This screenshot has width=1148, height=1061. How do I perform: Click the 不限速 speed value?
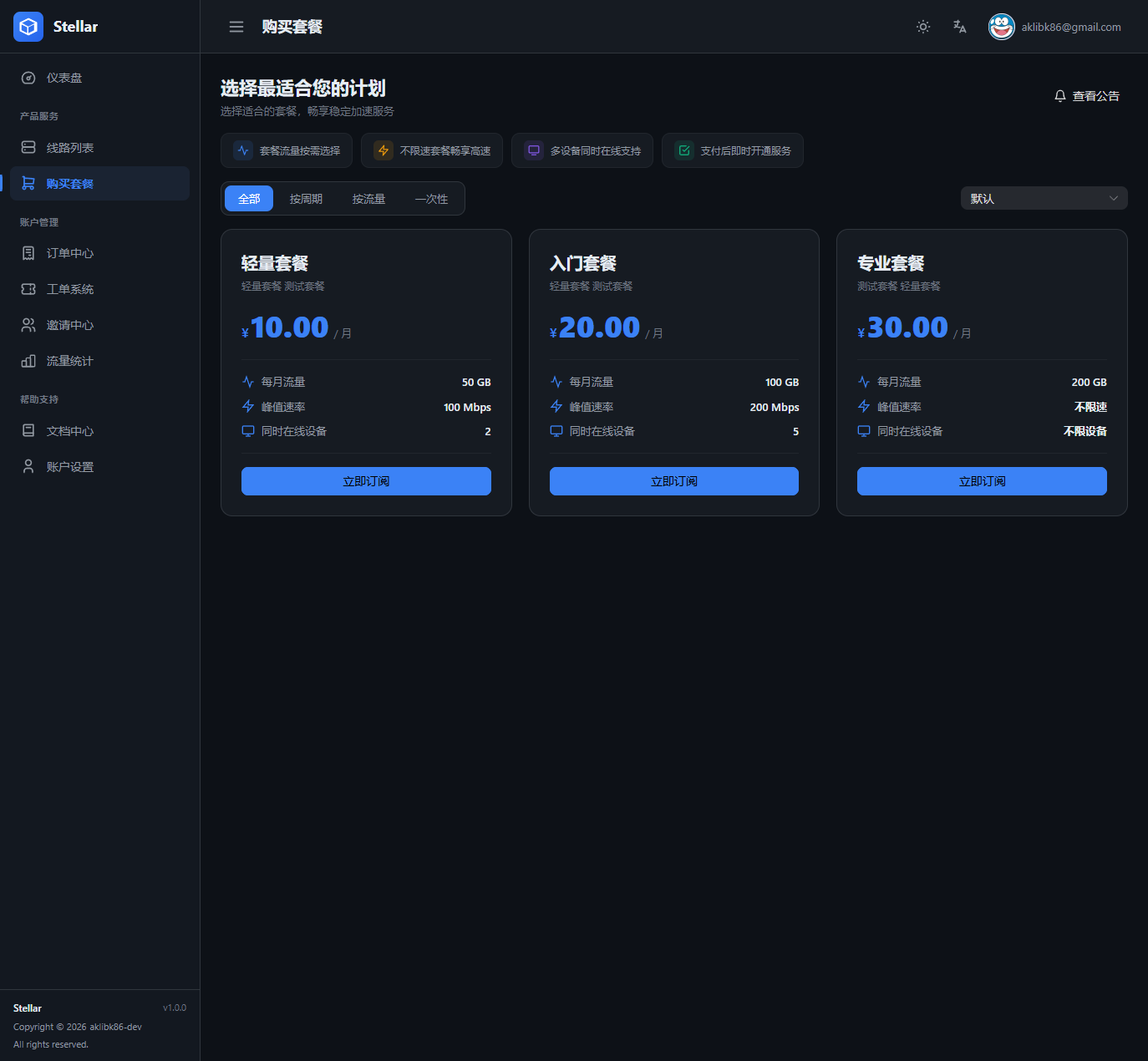[x=1090, y=407]
